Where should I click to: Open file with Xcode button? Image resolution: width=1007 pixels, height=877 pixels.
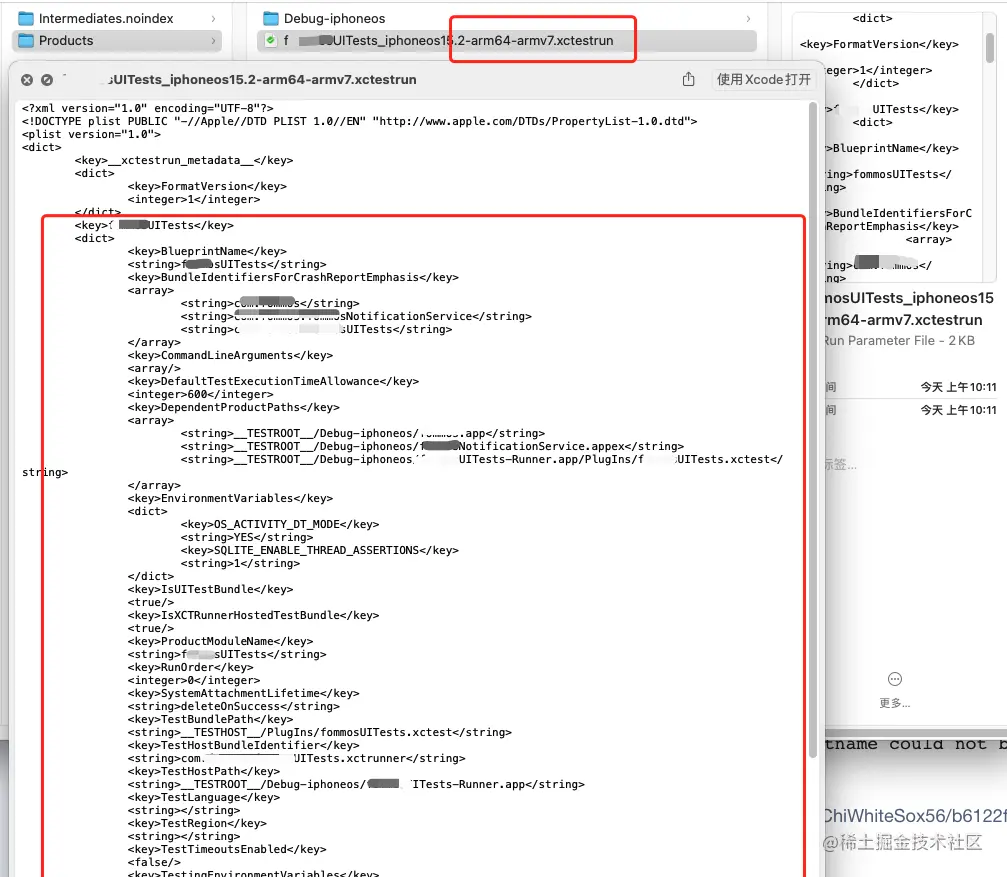(764, 80)
